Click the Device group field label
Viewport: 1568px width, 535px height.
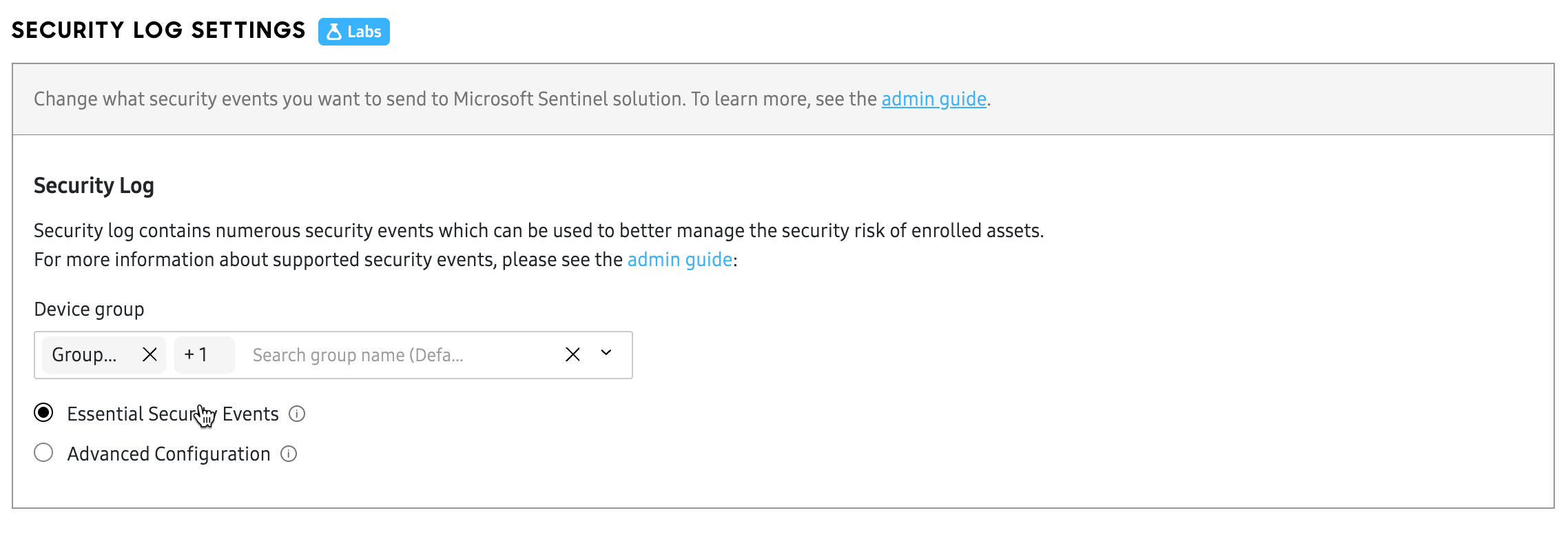(89, 310)
